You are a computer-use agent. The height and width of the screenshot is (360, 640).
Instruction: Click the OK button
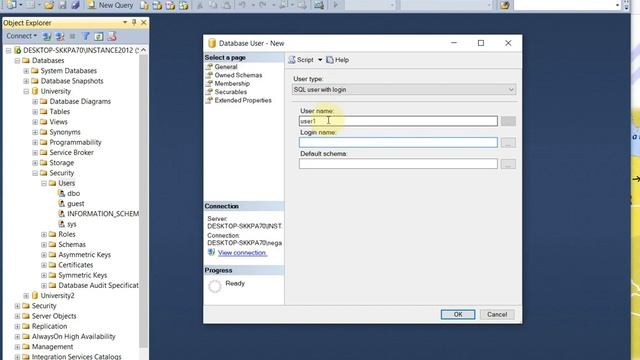(458, 314)
